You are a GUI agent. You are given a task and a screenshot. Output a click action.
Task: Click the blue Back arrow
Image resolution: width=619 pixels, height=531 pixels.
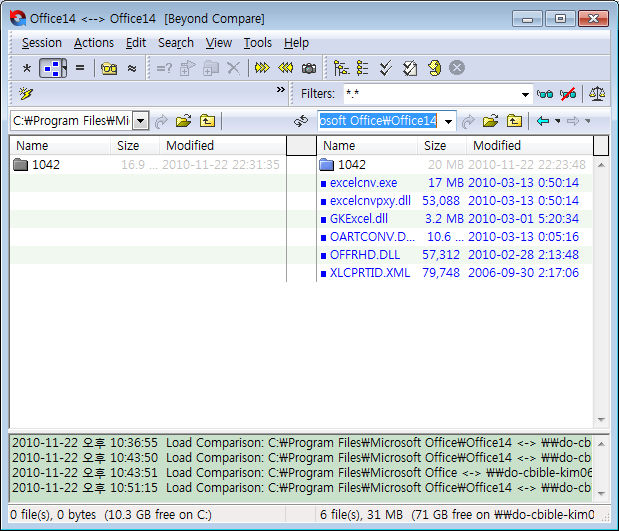pos(543,121)
